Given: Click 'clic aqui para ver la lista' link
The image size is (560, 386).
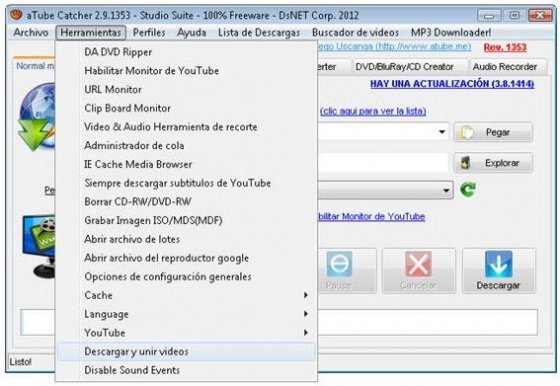Looking at the screenshot, I should click(x=373, y=111).
